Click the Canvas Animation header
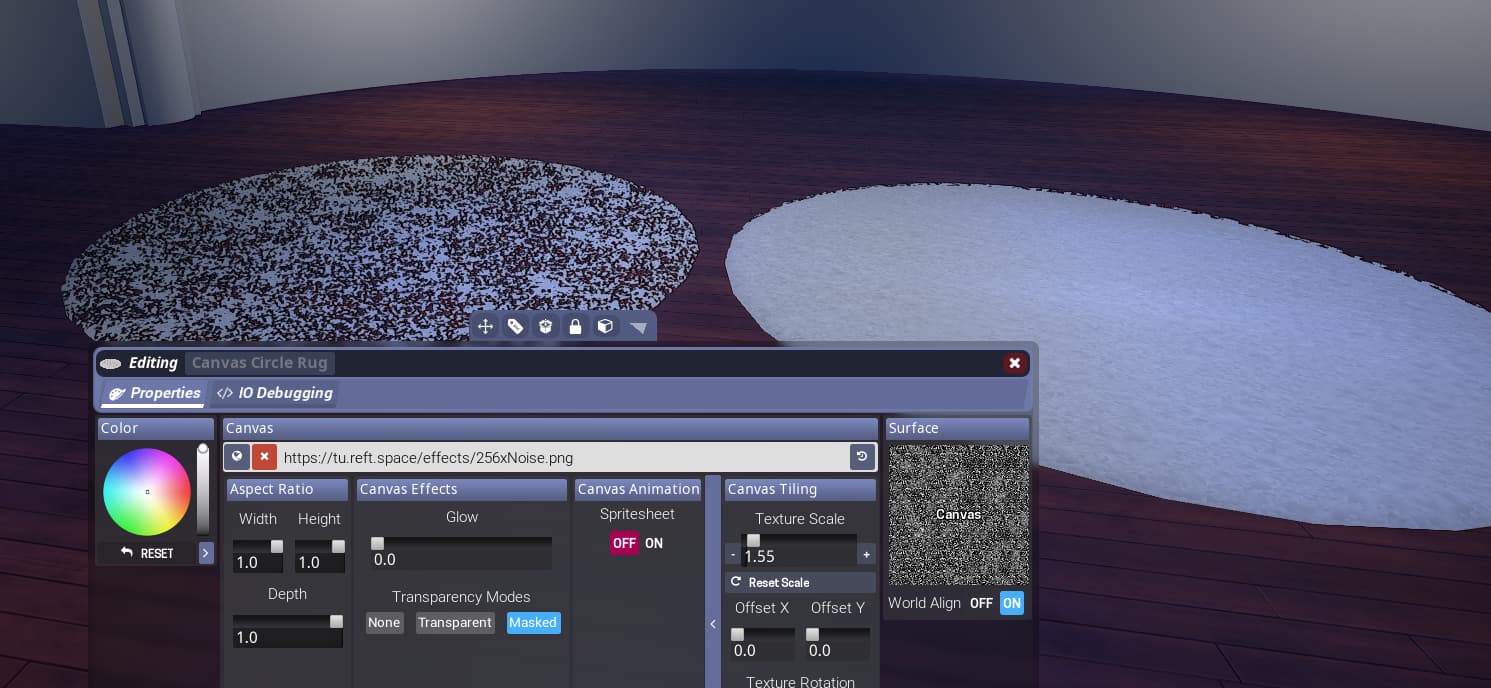Viewport: 1491px width, 688px height. [638, 489]
